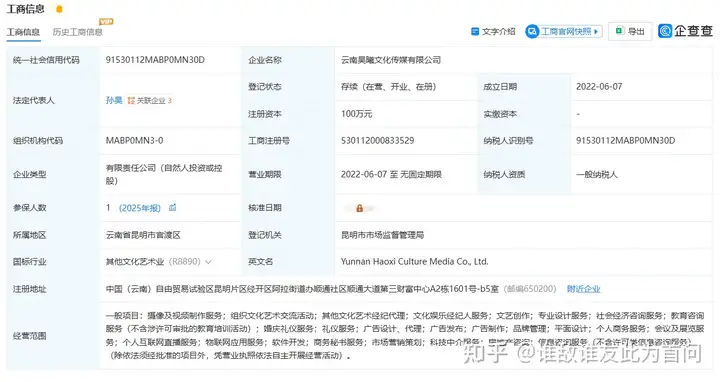Click the registered address text
This screenshot has width=720, height=382.
coord(302,289)
